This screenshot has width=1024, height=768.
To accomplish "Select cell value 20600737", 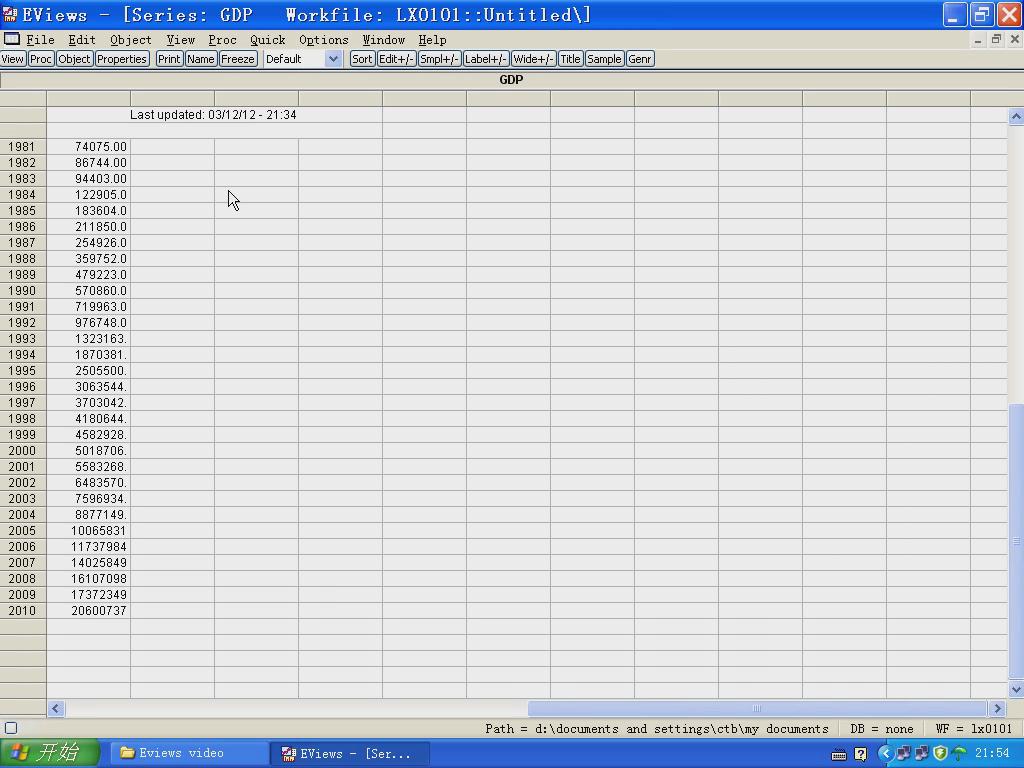I will point(88,611).
